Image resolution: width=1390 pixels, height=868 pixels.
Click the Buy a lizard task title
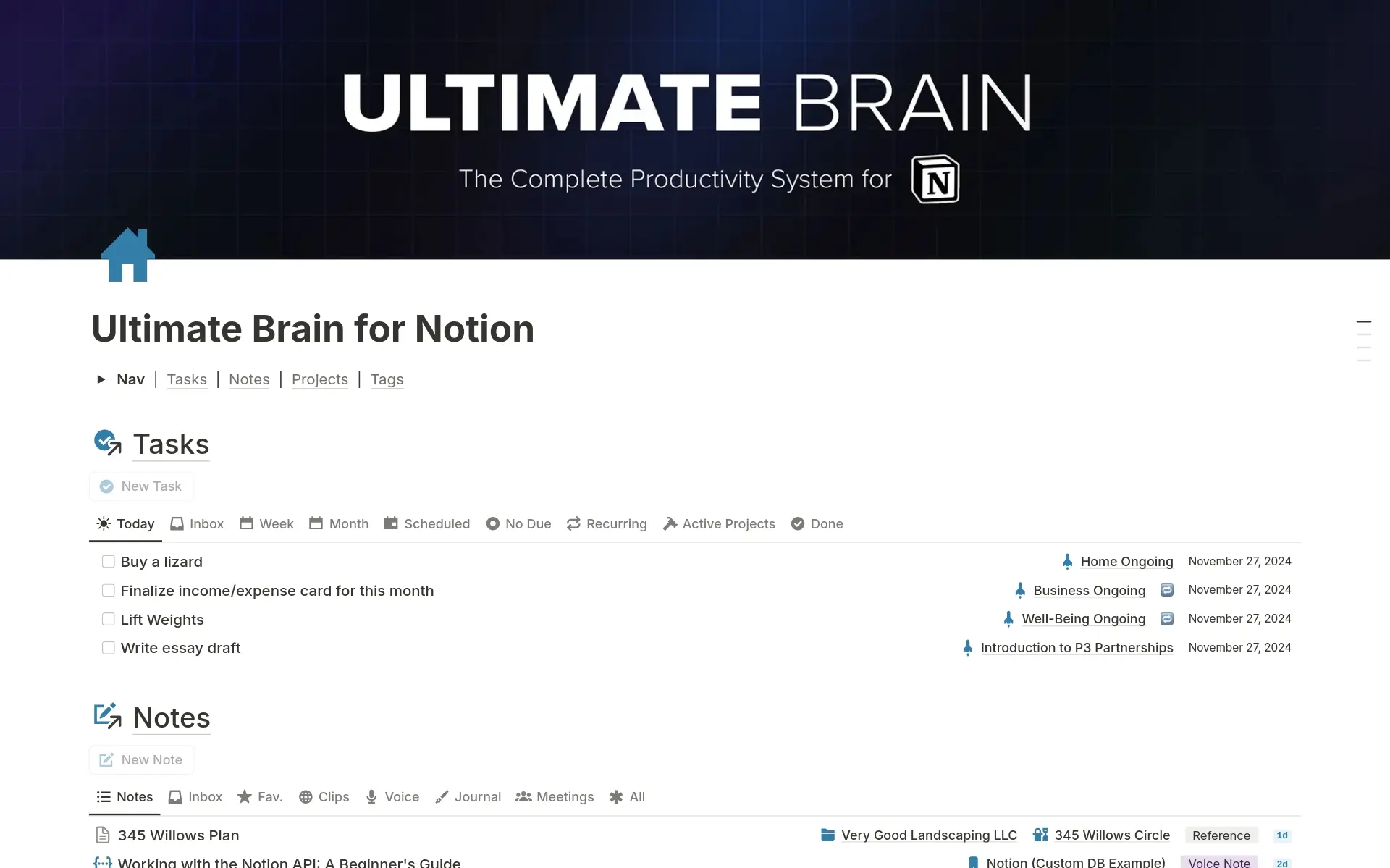tap(161, 562)
